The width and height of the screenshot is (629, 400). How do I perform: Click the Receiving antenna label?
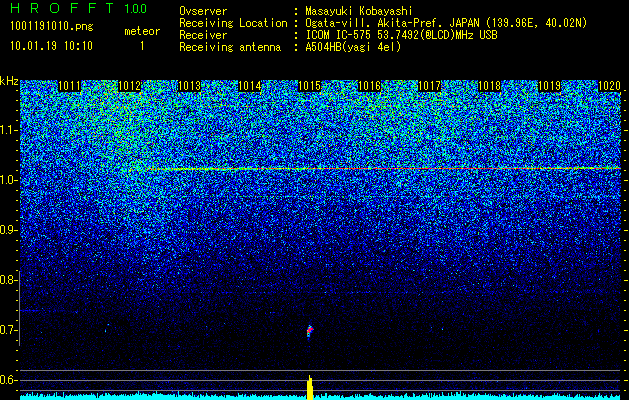pos(230,47)
